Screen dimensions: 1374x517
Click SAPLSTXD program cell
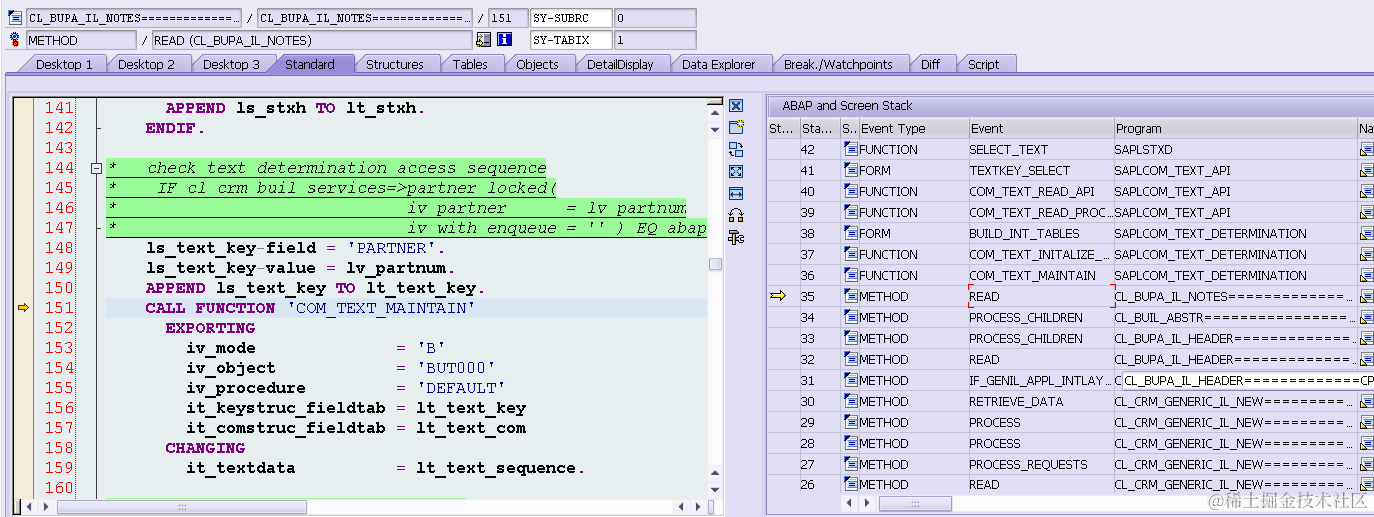coord(1235,150)
